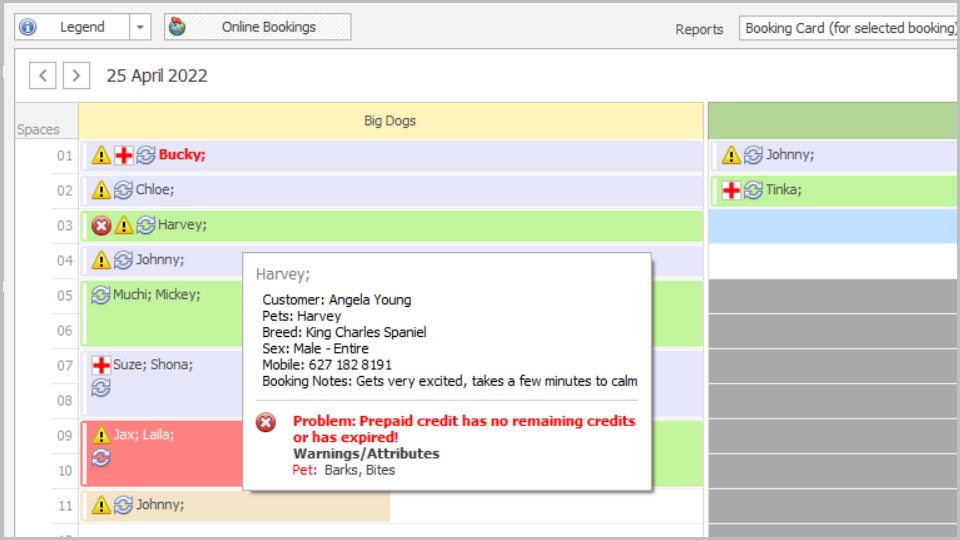Click Tinka's red cross medical icon

(731, 190)
